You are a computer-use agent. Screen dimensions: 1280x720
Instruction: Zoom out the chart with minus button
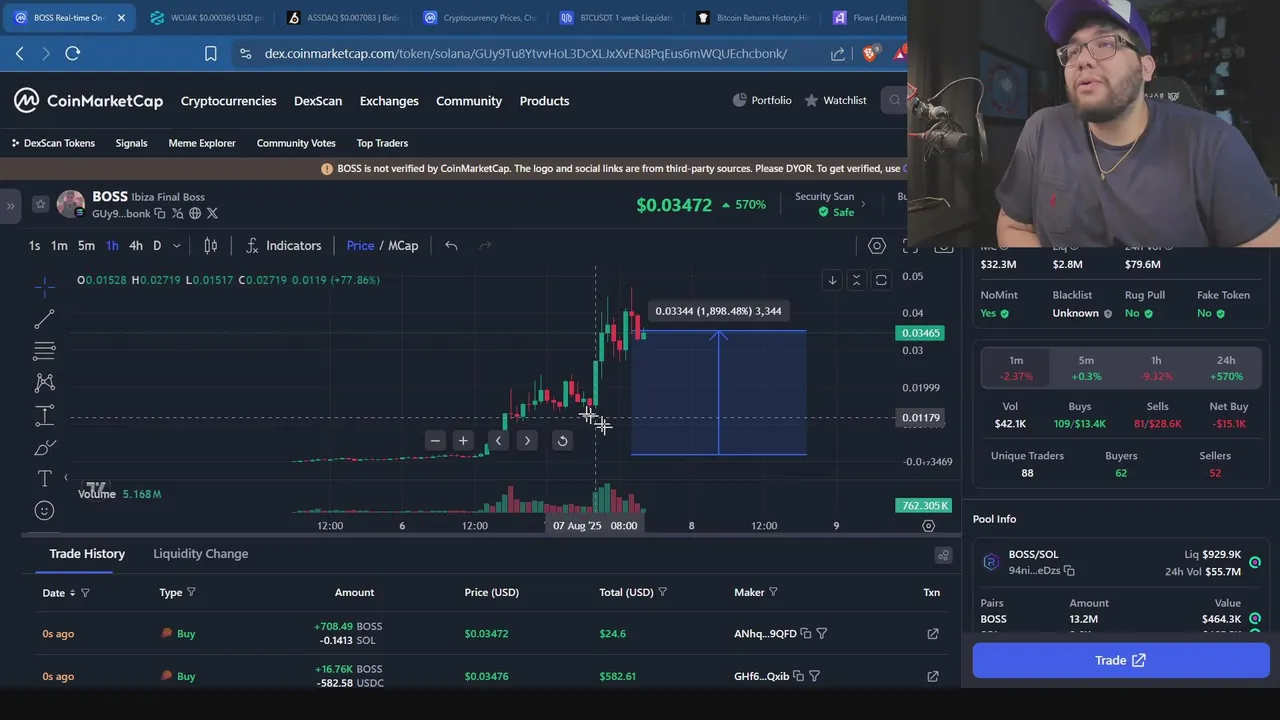coord(435,441)
